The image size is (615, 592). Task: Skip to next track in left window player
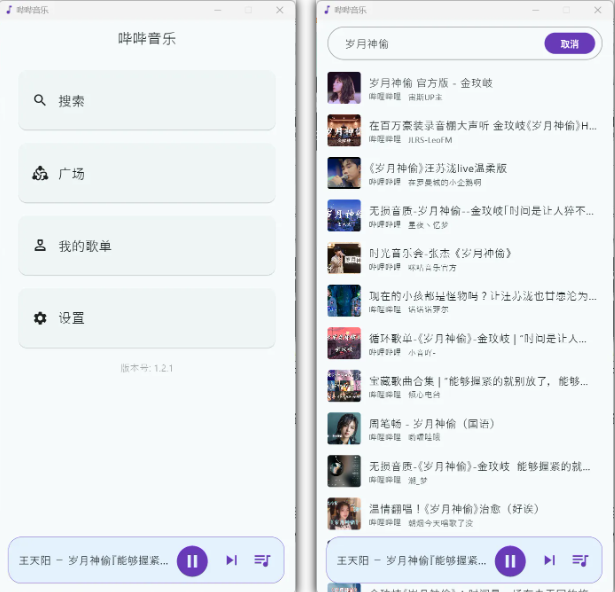tap(232, 560)
